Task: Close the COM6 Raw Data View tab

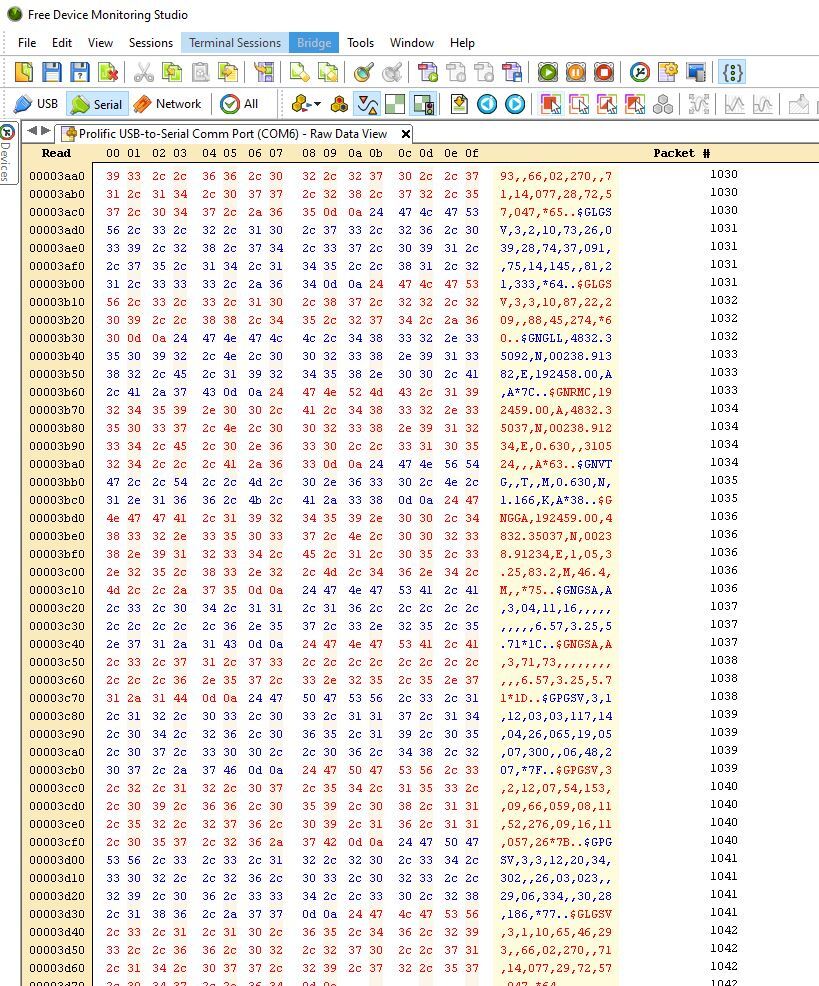Action: tap(406, 134)
